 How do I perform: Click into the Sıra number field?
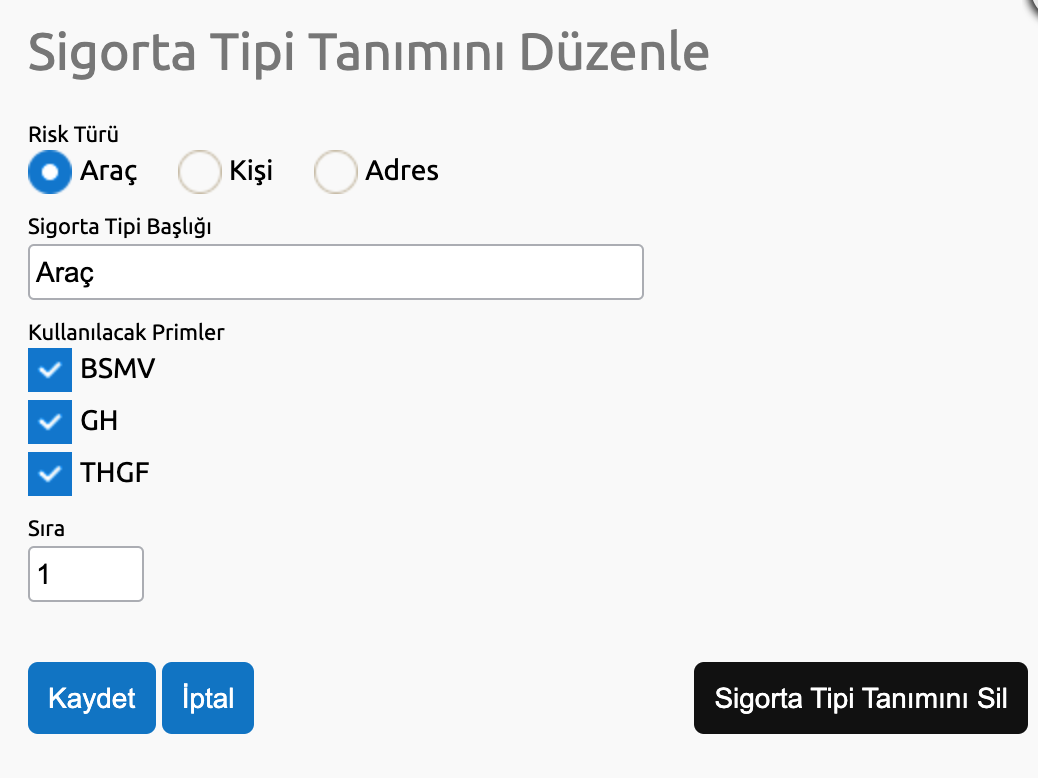click(86, 574)
